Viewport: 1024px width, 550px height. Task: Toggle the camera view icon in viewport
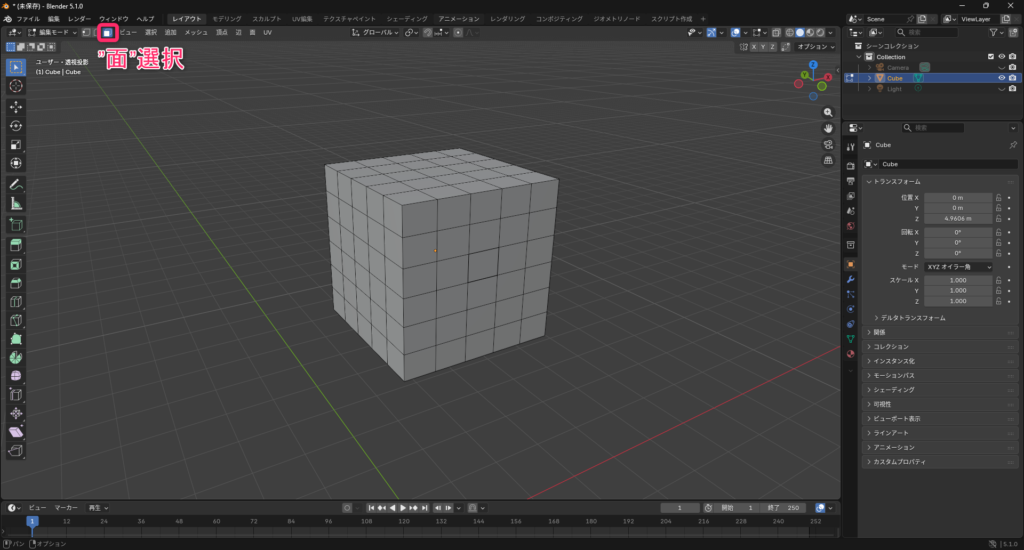(829, 144)
